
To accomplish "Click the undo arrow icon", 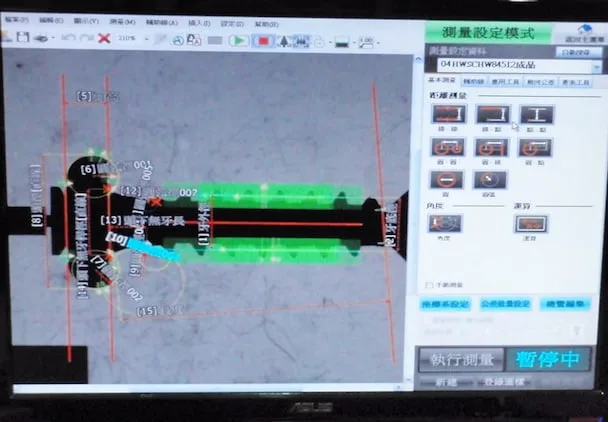I will pyautogui.click(x=68, y=38).
